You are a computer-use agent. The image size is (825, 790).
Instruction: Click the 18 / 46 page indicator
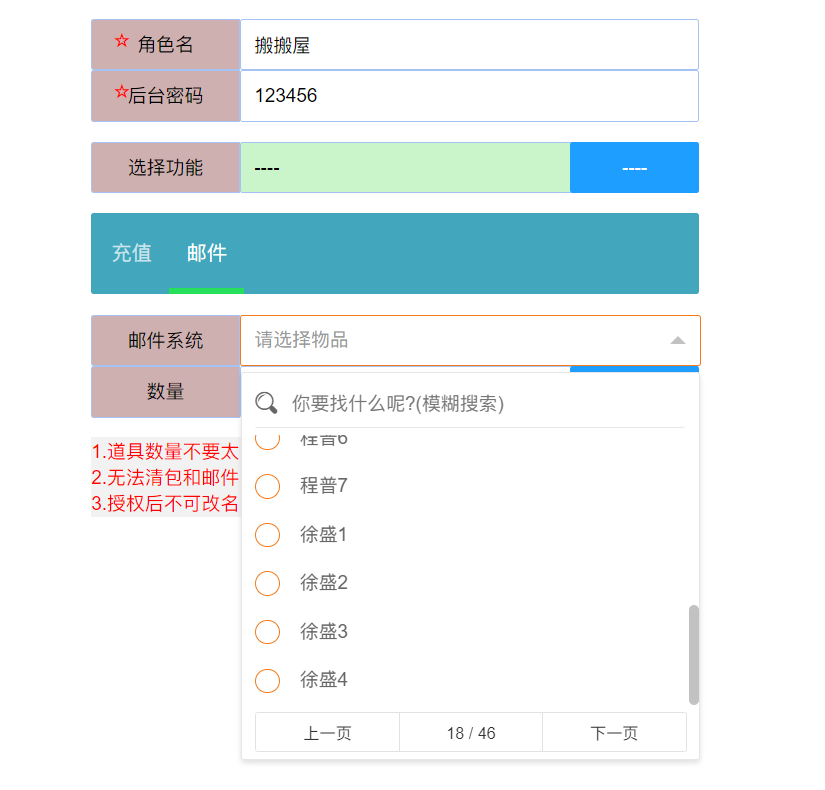click(x=471, y=733)
